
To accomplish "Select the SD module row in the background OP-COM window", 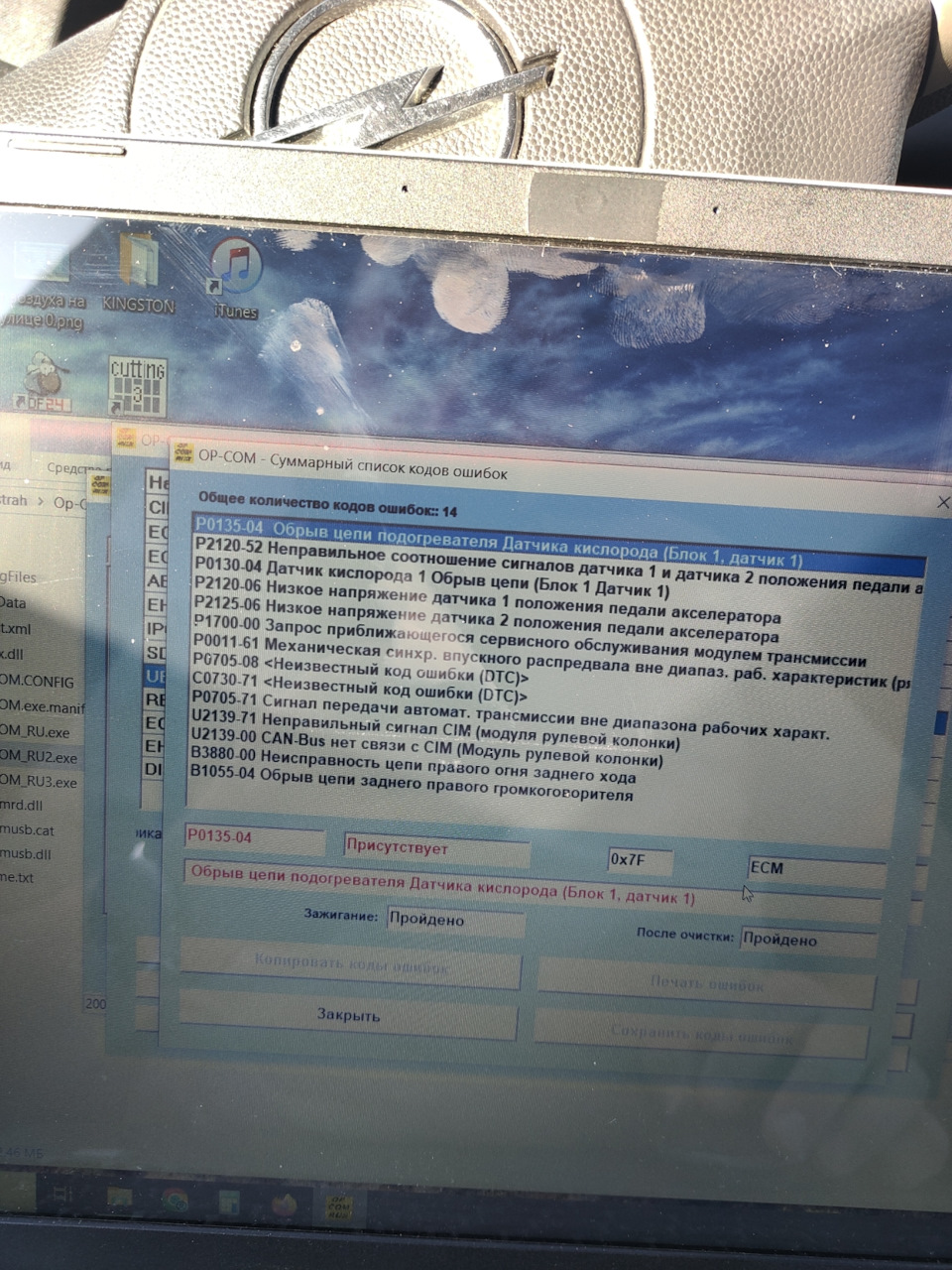I will point(156,653).
